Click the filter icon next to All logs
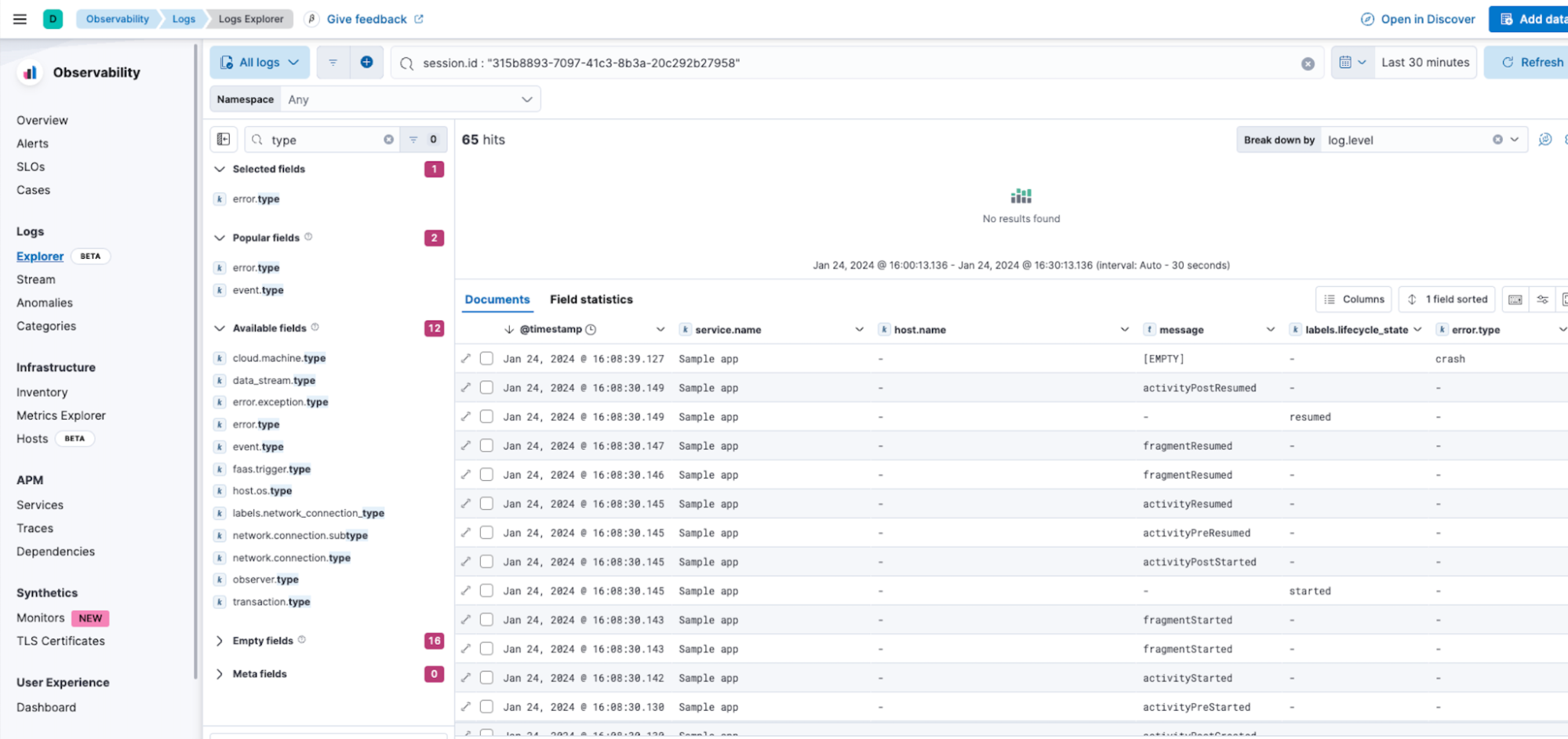 coord(333,62)
